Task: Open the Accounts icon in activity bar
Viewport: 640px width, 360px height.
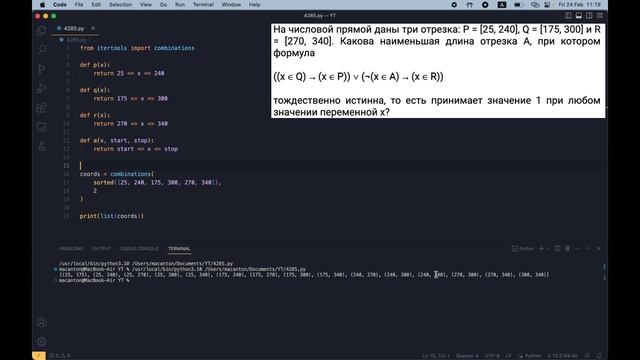Action: click(42, 322)
